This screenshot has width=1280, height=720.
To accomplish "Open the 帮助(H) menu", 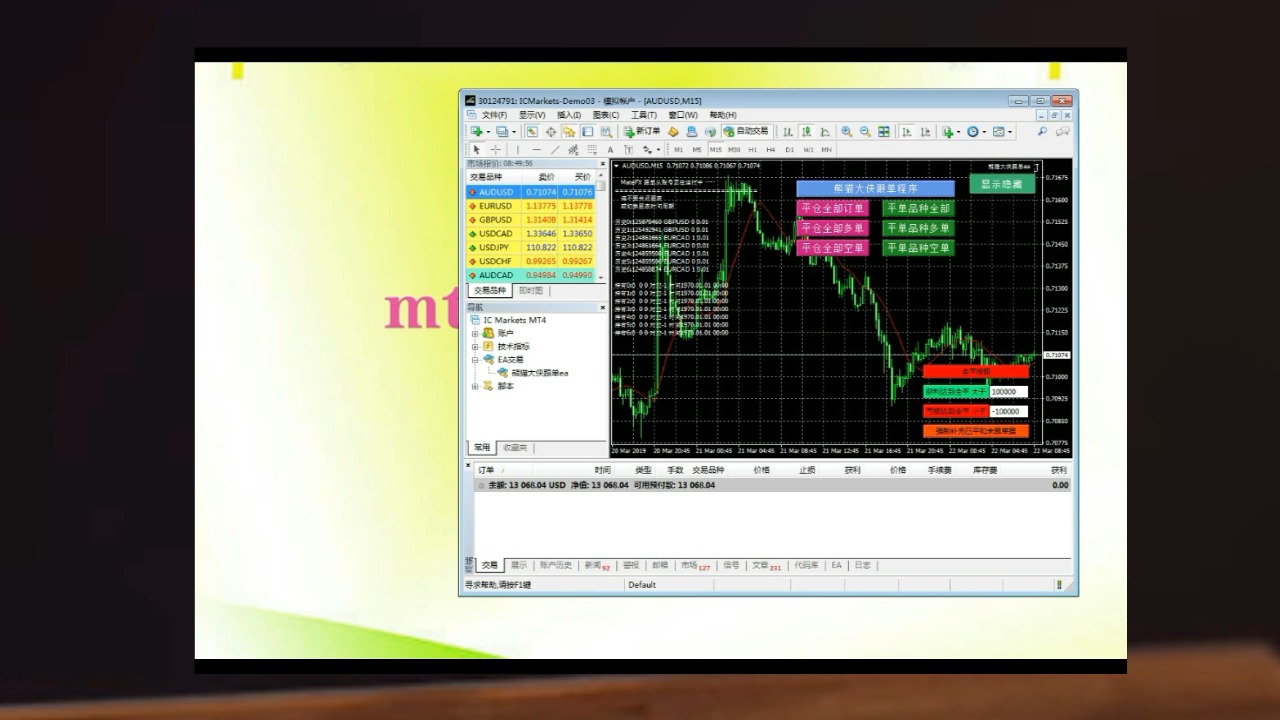I will 723,115.
